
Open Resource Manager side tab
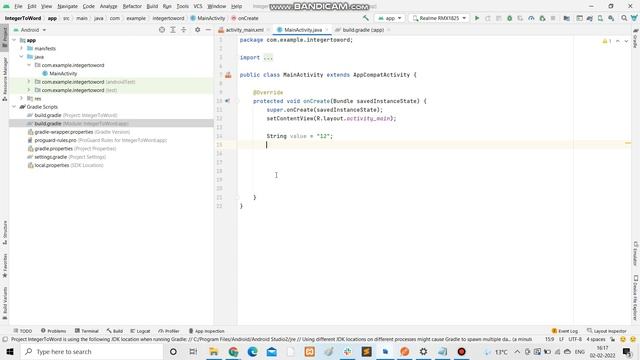tap(4, 79)
